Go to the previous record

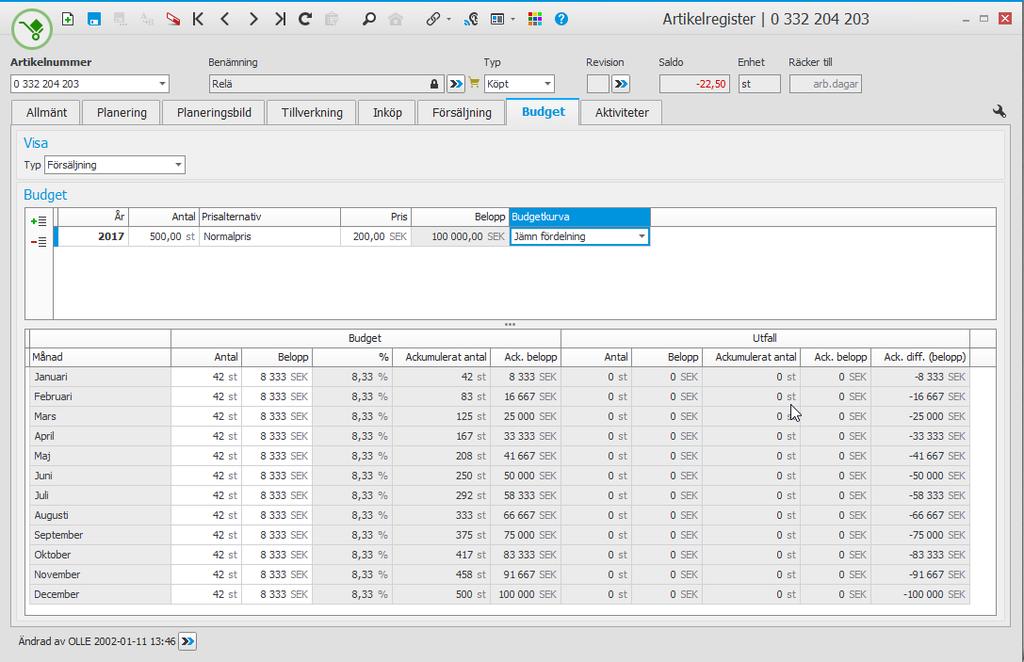tap(225, 19)
